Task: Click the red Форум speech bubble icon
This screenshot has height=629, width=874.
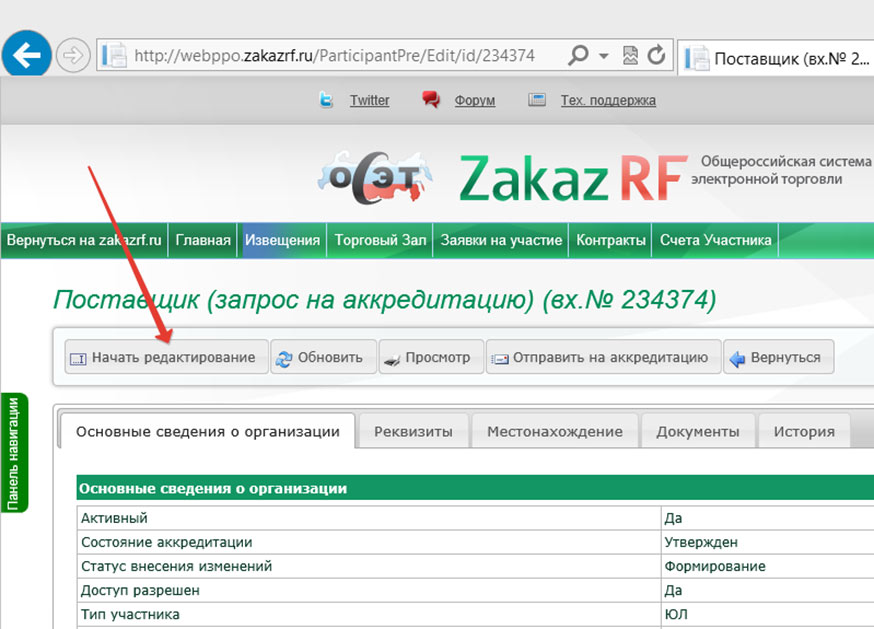Action: [x=431, y=100]
